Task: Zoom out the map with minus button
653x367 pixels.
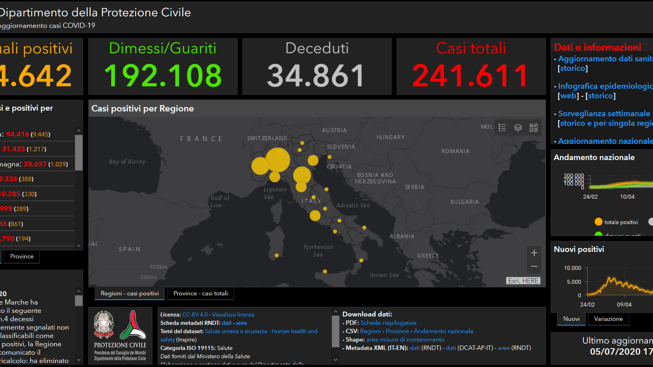Action: (x=534, y=267)
